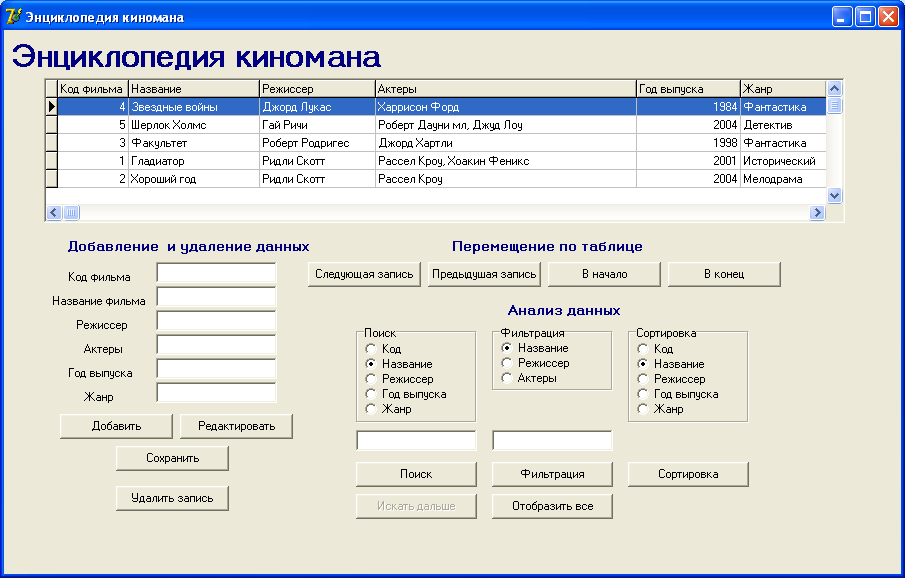The height and width of the screenshot is (578, 905).
Task: Focus the Код фильма input field
Action: 216,273
